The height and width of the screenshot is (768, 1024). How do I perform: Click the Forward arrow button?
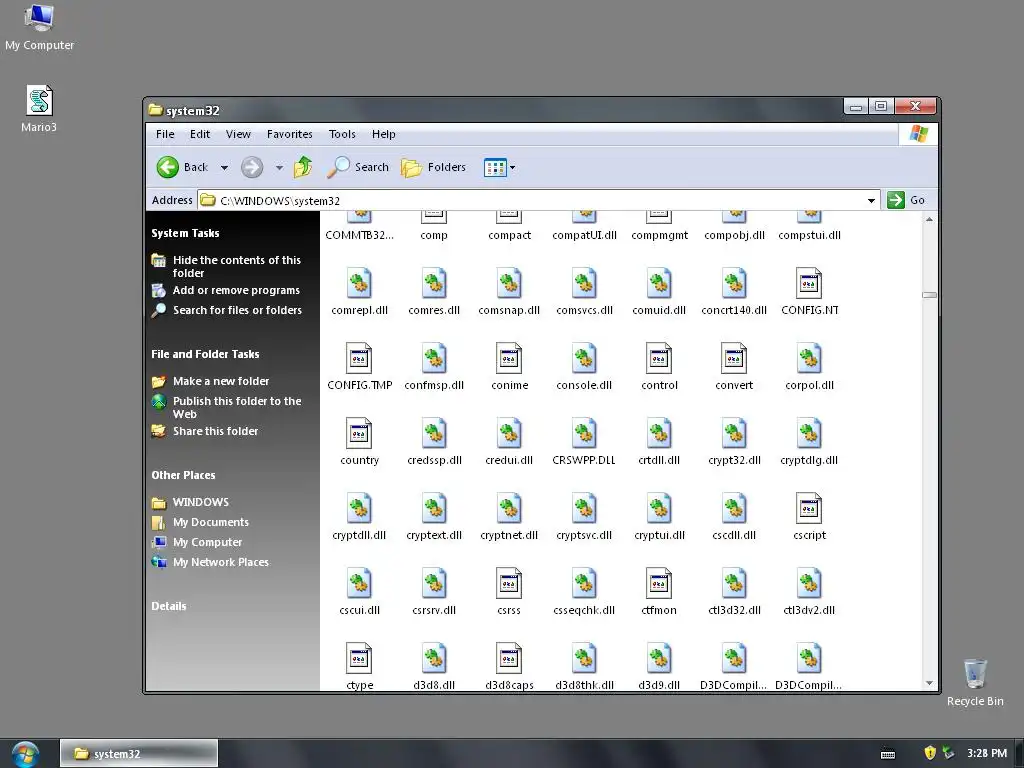point(252,167)
